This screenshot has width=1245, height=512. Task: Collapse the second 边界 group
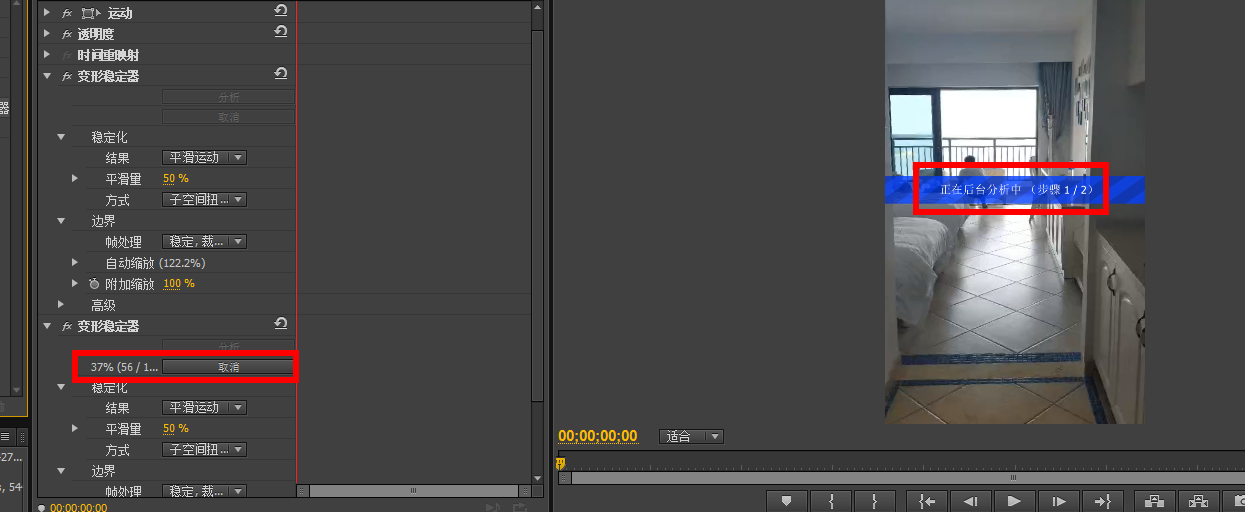click(61, 471)
